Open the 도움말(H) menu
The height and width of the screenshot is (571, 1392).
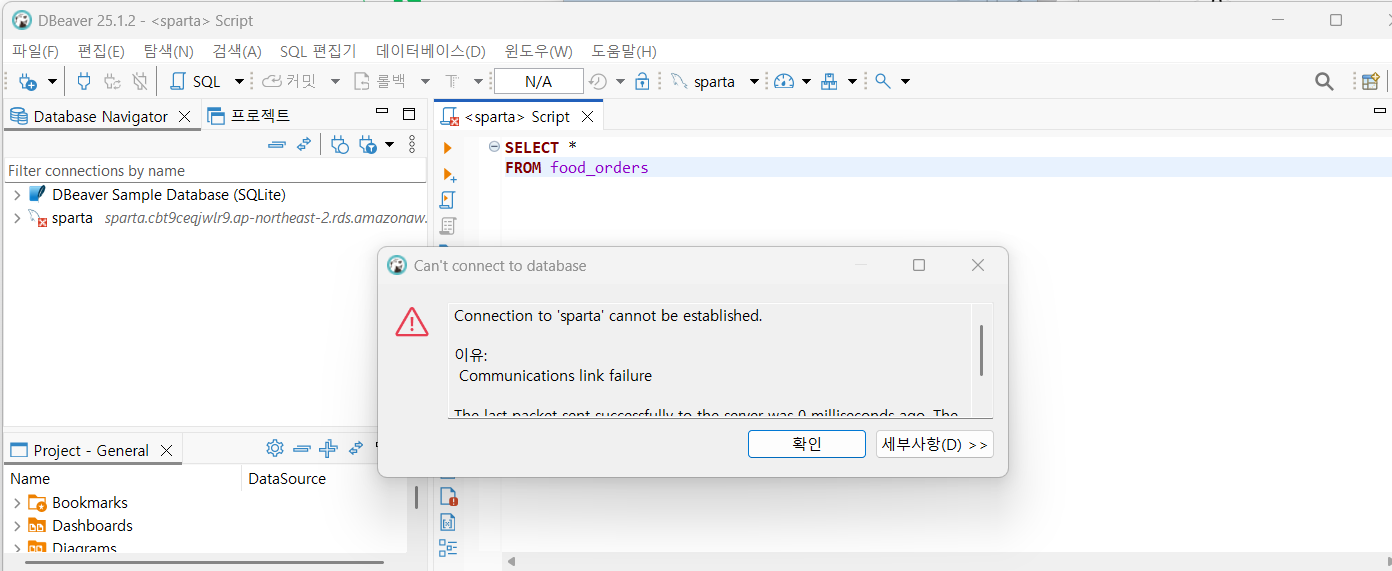click(x=623, y=51)
